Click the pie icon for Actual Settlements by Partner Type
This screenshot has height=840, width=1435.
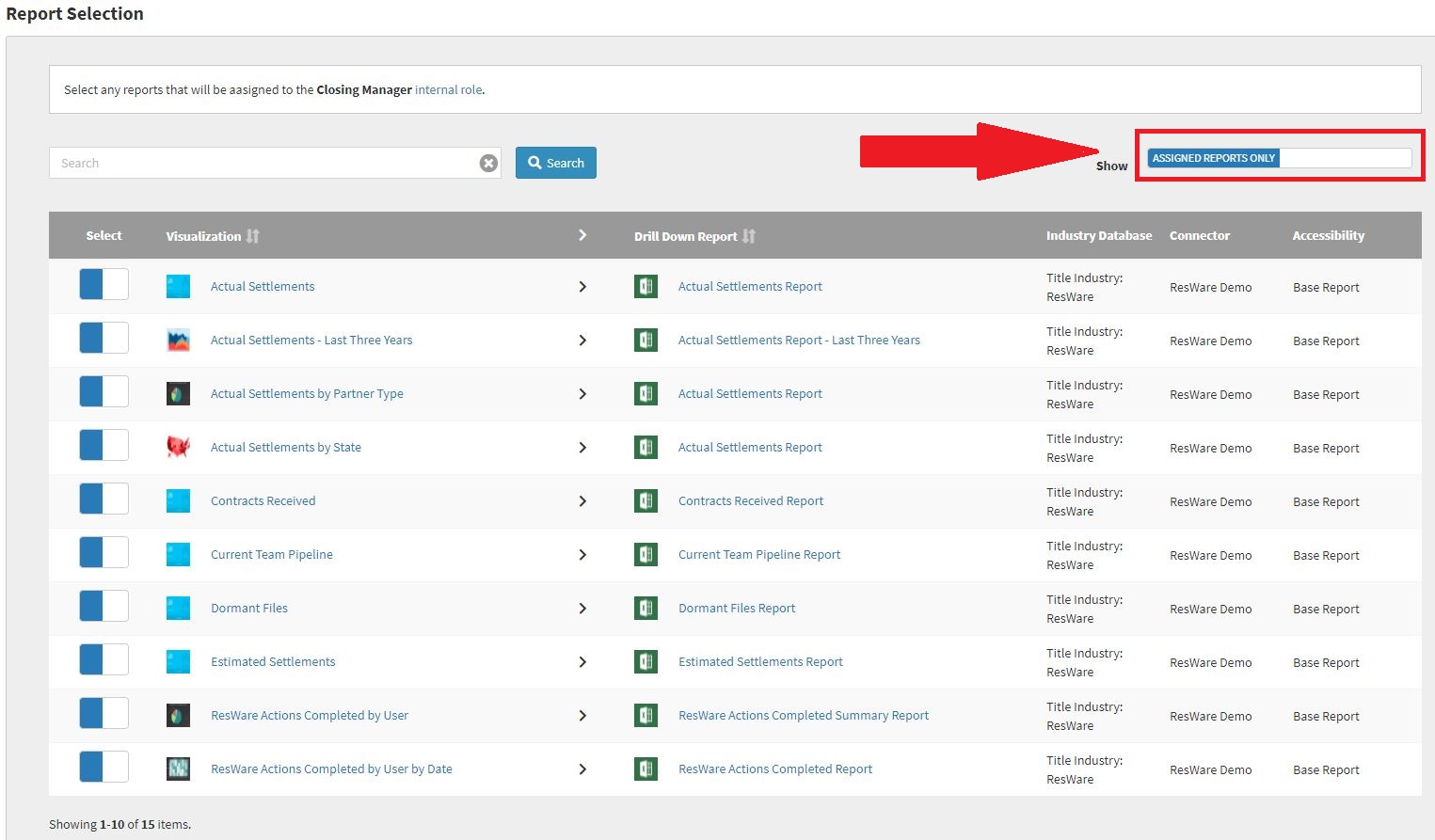(x=178, y=394)
